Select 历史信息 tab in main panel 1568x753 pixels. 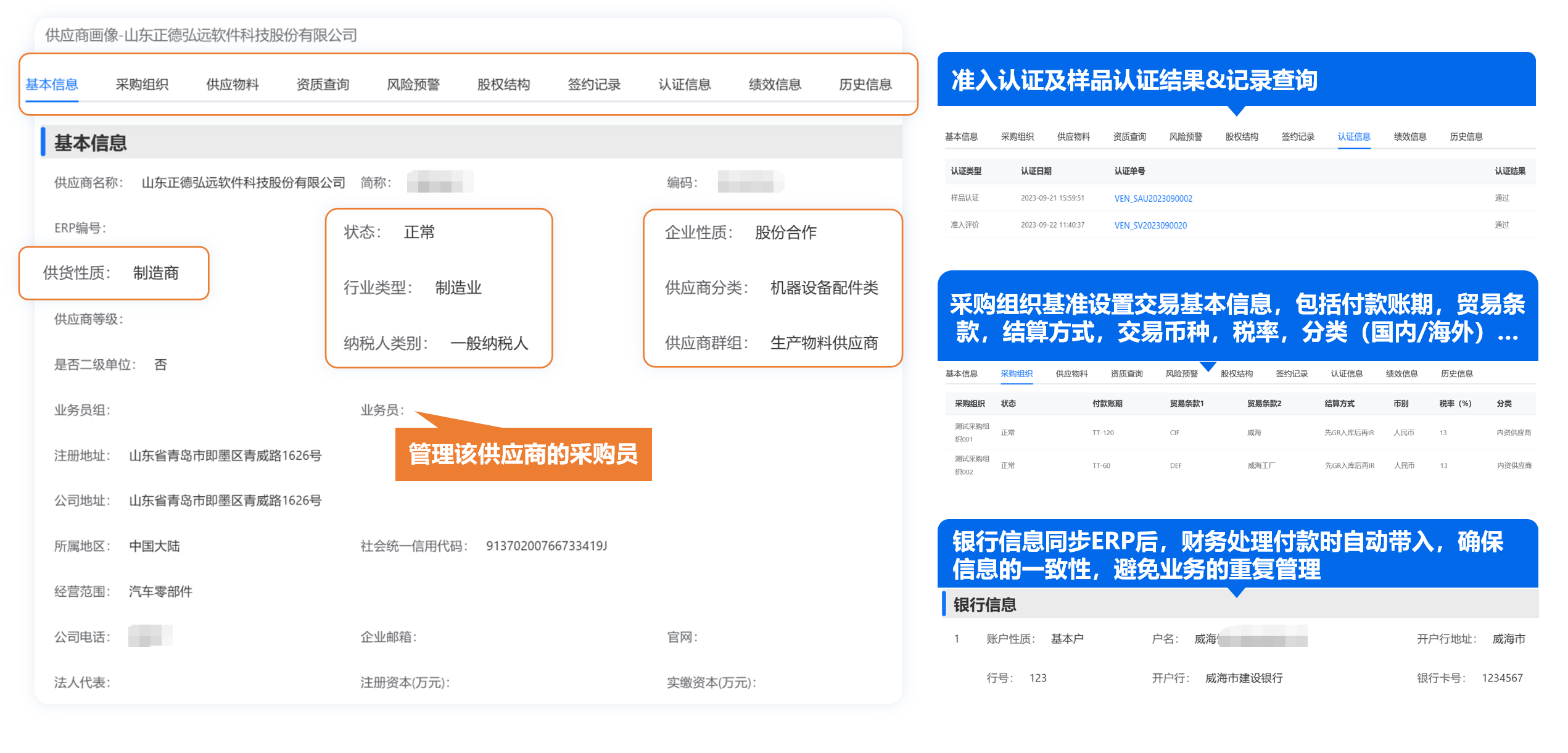tap(865, 85)
